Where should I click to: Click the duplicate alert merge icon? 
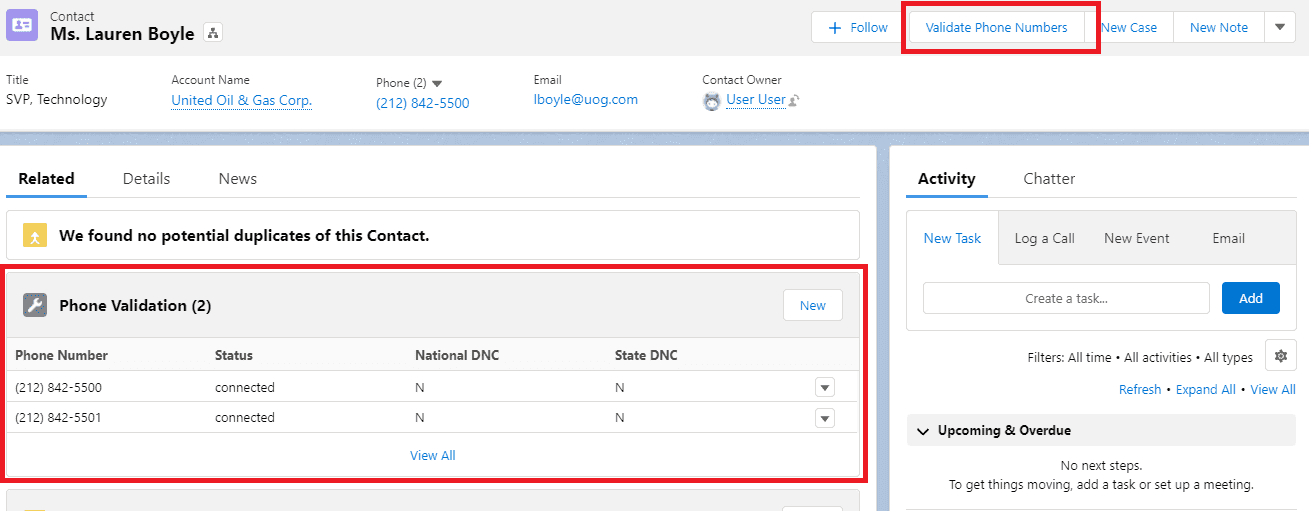pyautogui.click(x=35, y=237)
